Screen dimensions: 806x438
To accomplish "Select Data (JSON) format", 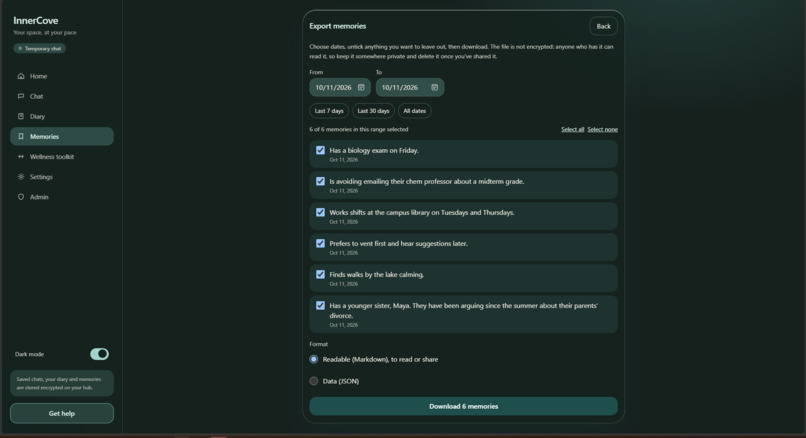I will click(314, 381).
